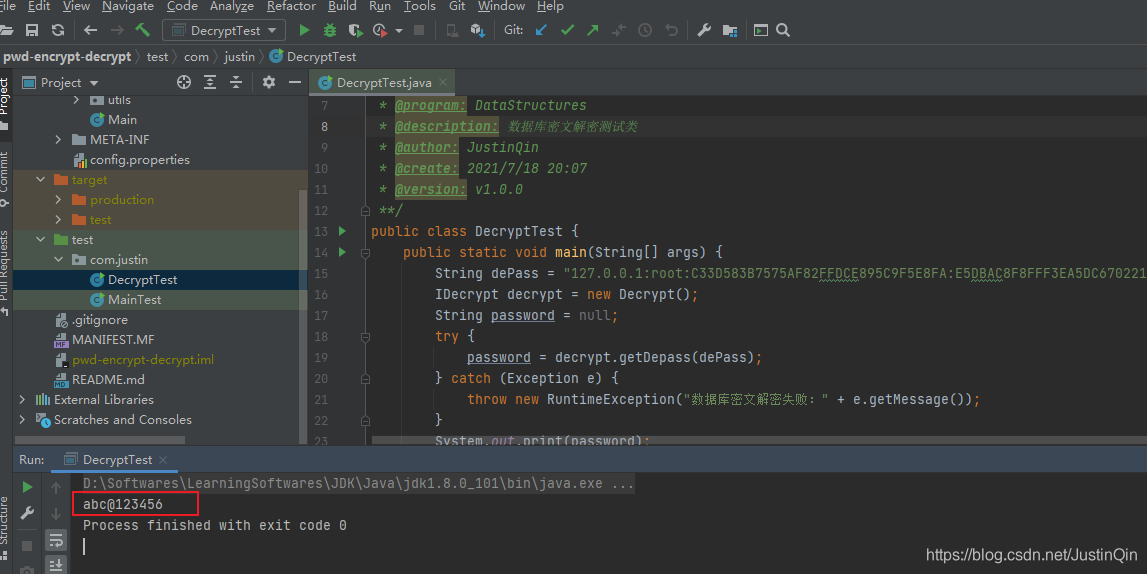Select MainTest in the project tree
The height and width of the screenshot is (574, 1147).
point(134,300)
